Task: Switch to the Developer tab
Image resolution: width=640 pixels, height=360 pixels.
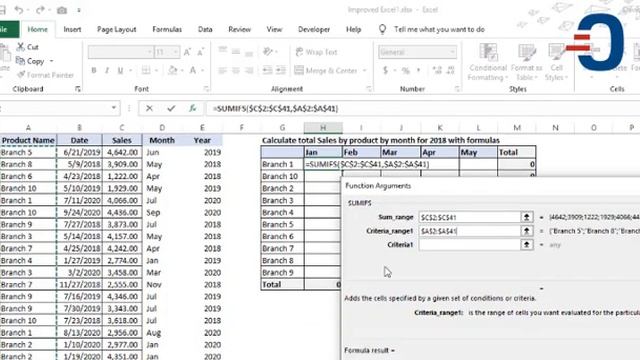Action: [x=314, y=29]
